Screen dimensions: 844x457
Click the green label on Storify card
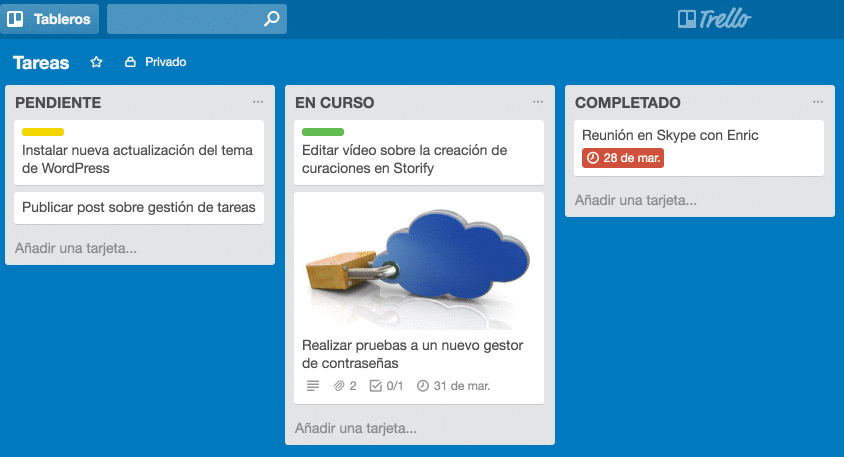tap(323, 132)
